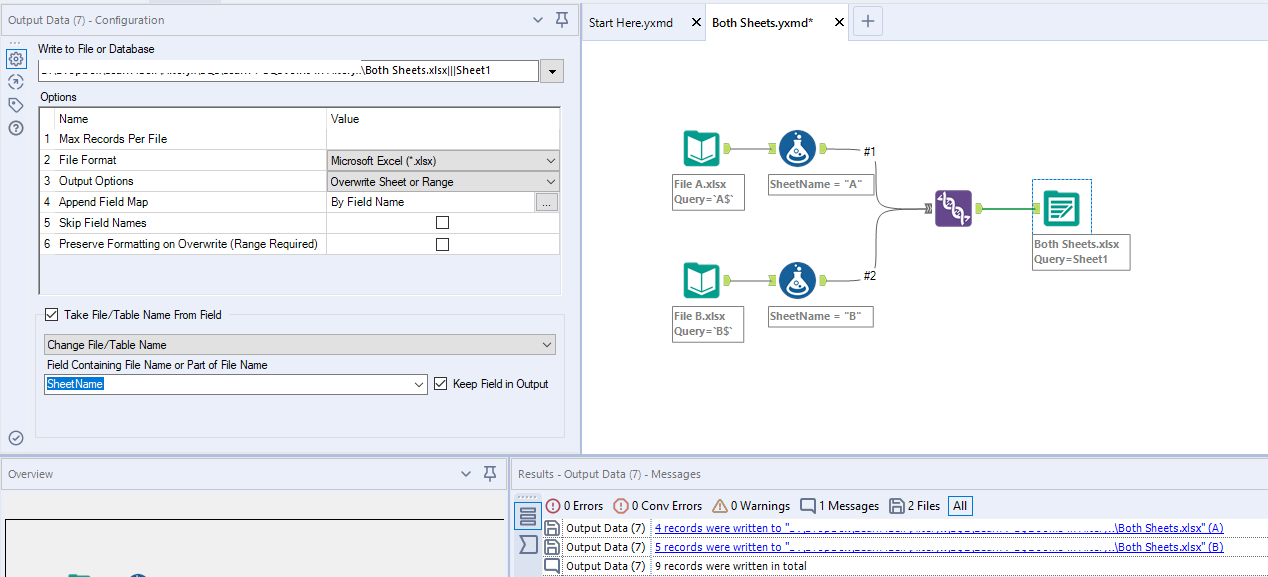This screenshot has height=577, width=1268.
Task: Click the Append Field Map ellipsis button
Action: click(546, 202)
